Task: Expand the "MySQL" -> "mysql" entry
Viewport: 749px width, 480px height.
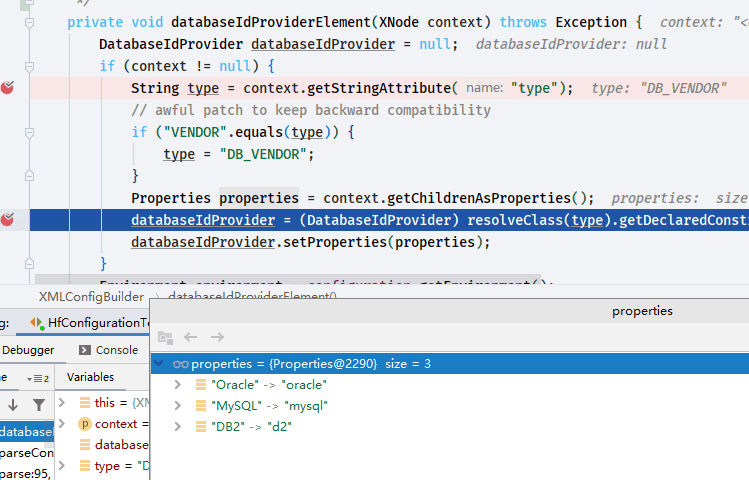Action: coord(178,405)
